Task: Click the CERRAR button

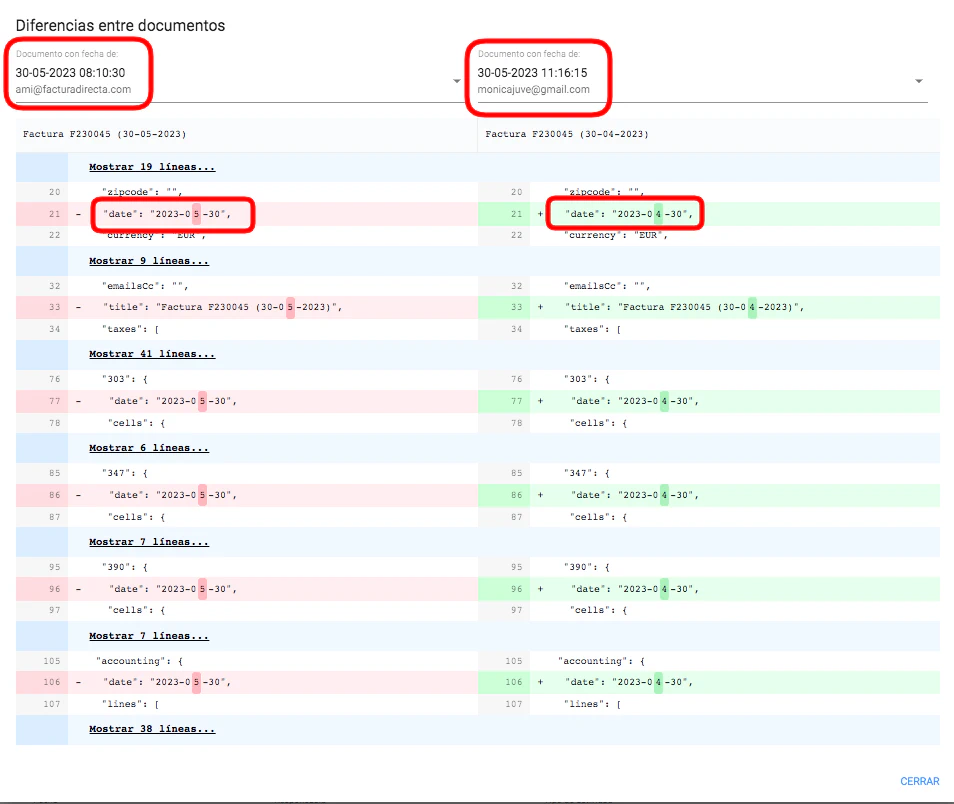Action: click(x=919, y=781)
